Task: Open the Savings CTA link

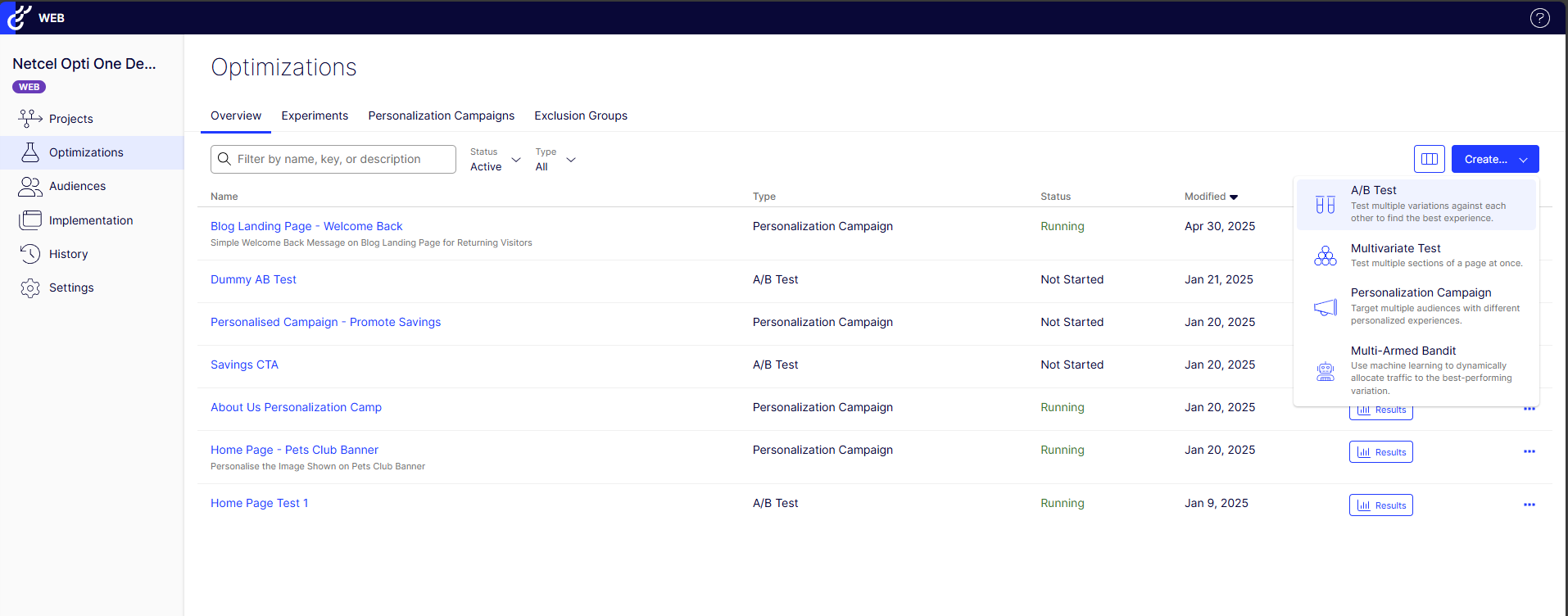Action: point(244,365)
